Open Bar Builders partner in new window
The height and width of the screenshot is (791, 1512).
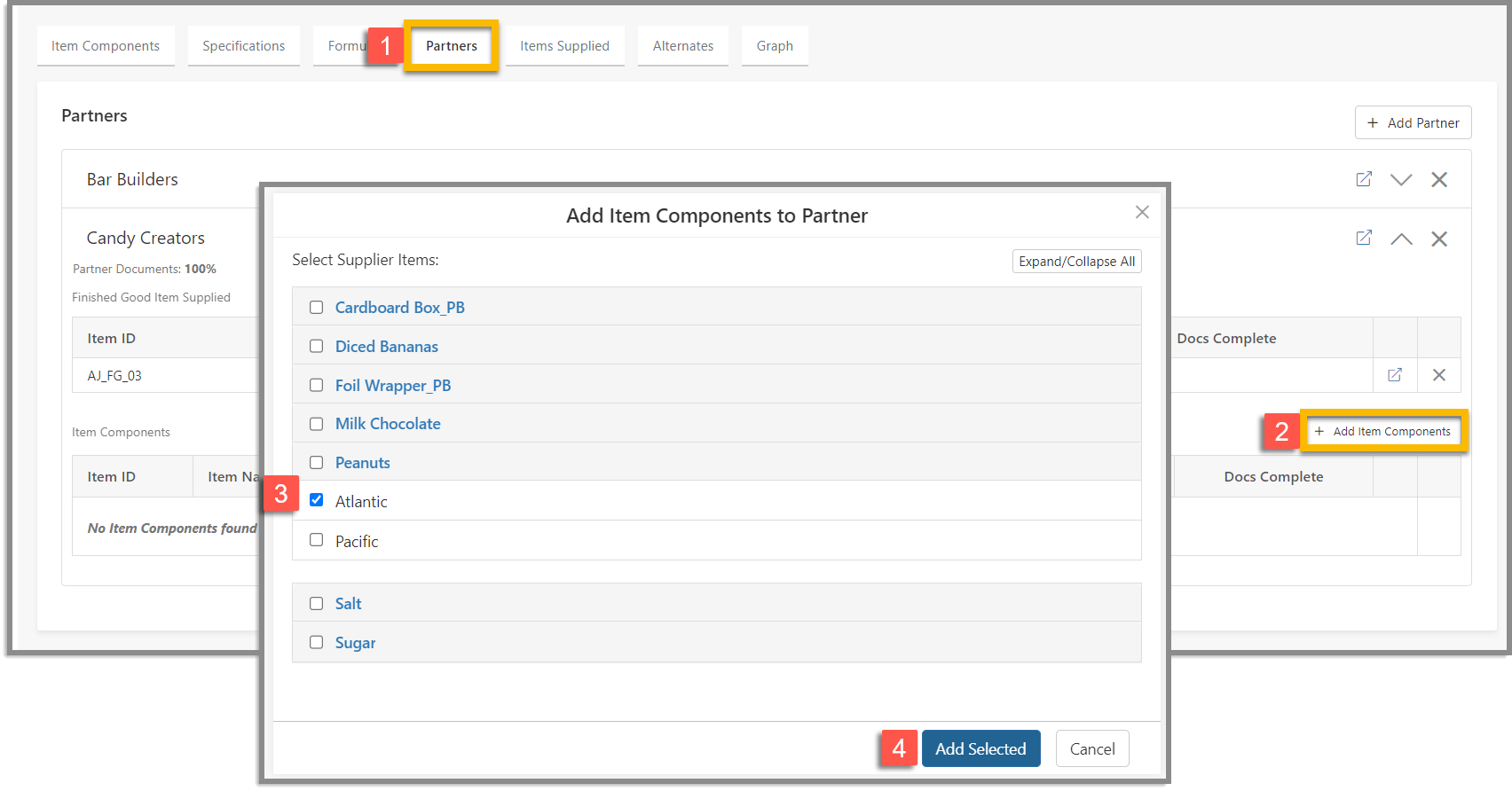click(1364, 179)
